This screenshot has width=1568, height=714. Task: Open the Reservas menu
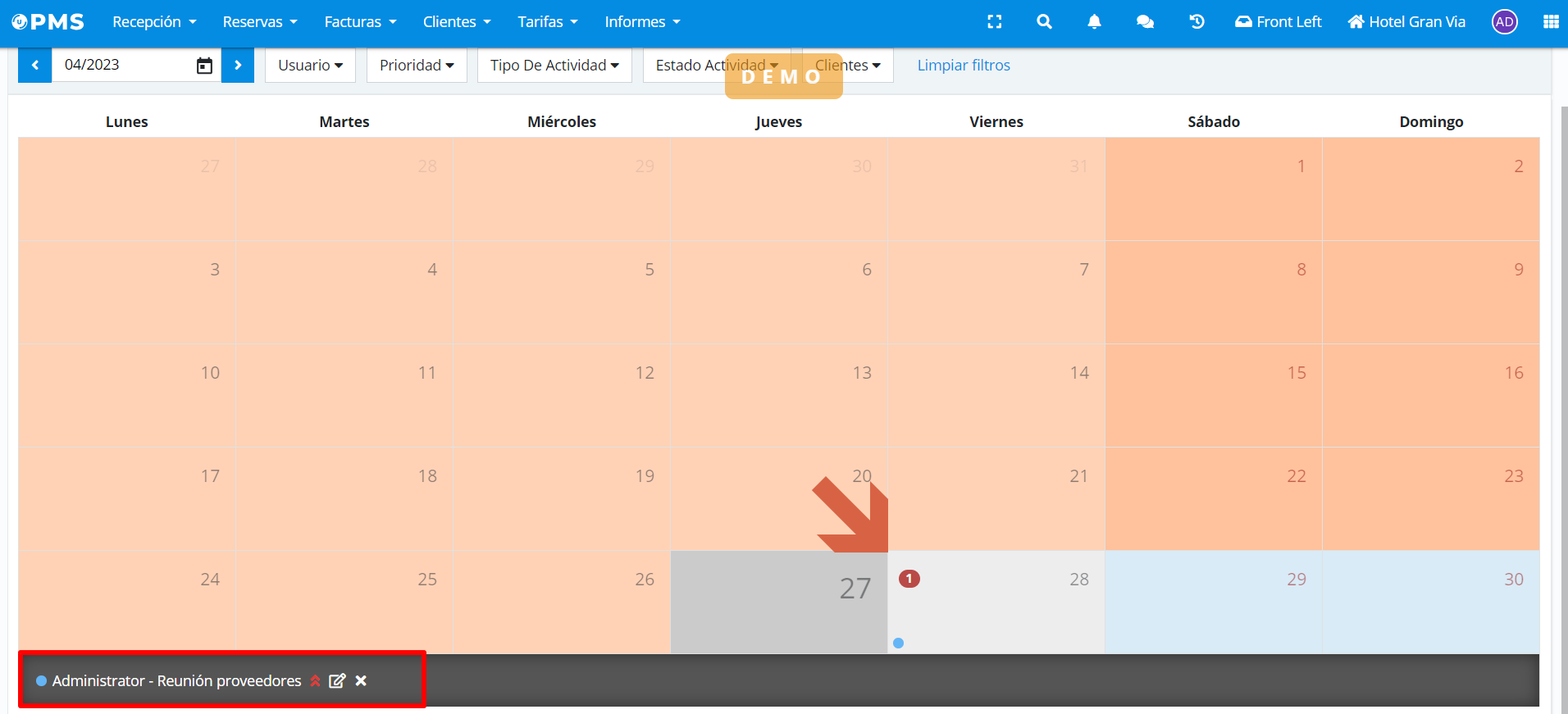260,22
